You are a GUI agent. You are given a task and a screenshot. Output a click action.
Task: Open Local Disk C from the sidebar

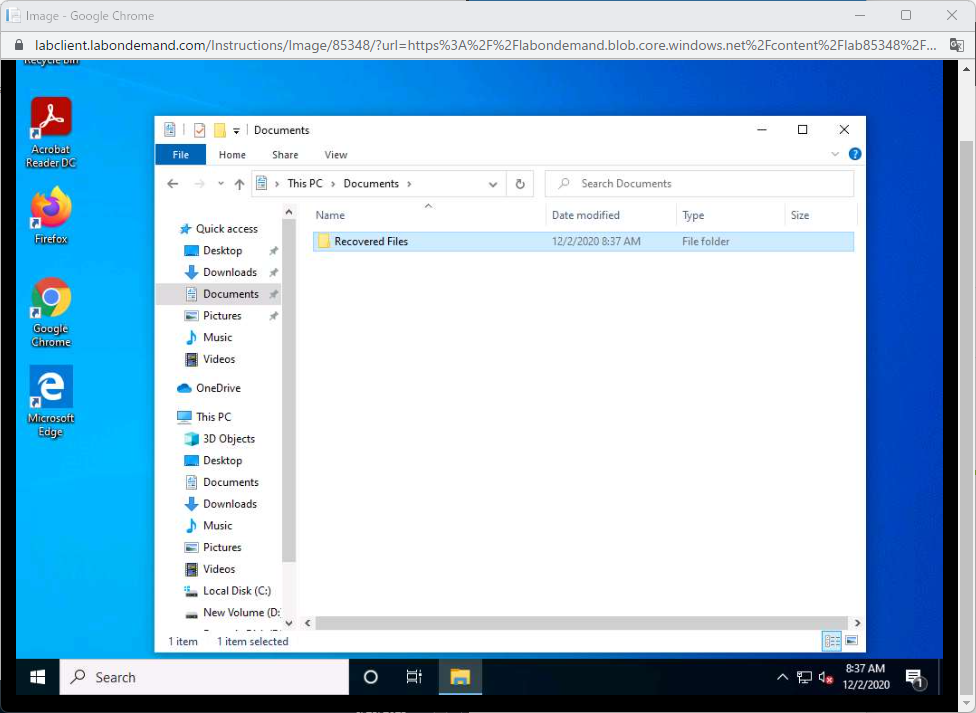(x=235, y=590)
